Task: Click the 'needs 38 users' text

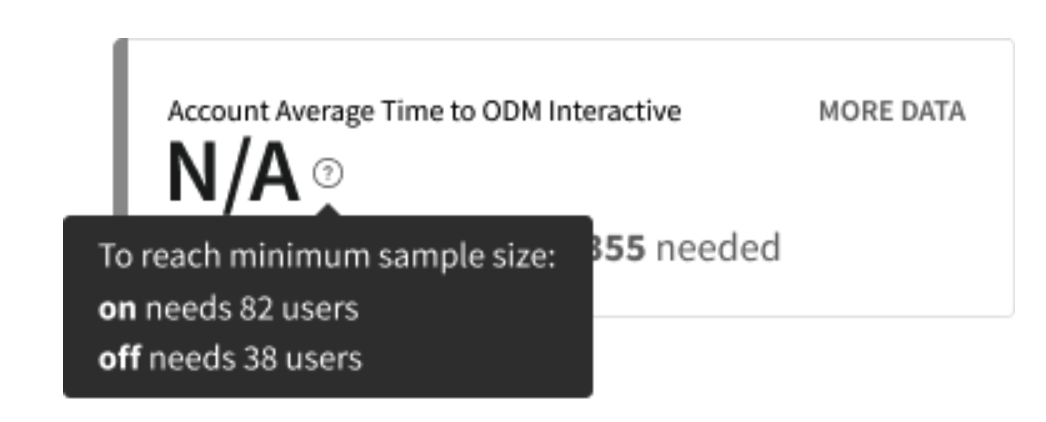Action: tap(254, 357)
